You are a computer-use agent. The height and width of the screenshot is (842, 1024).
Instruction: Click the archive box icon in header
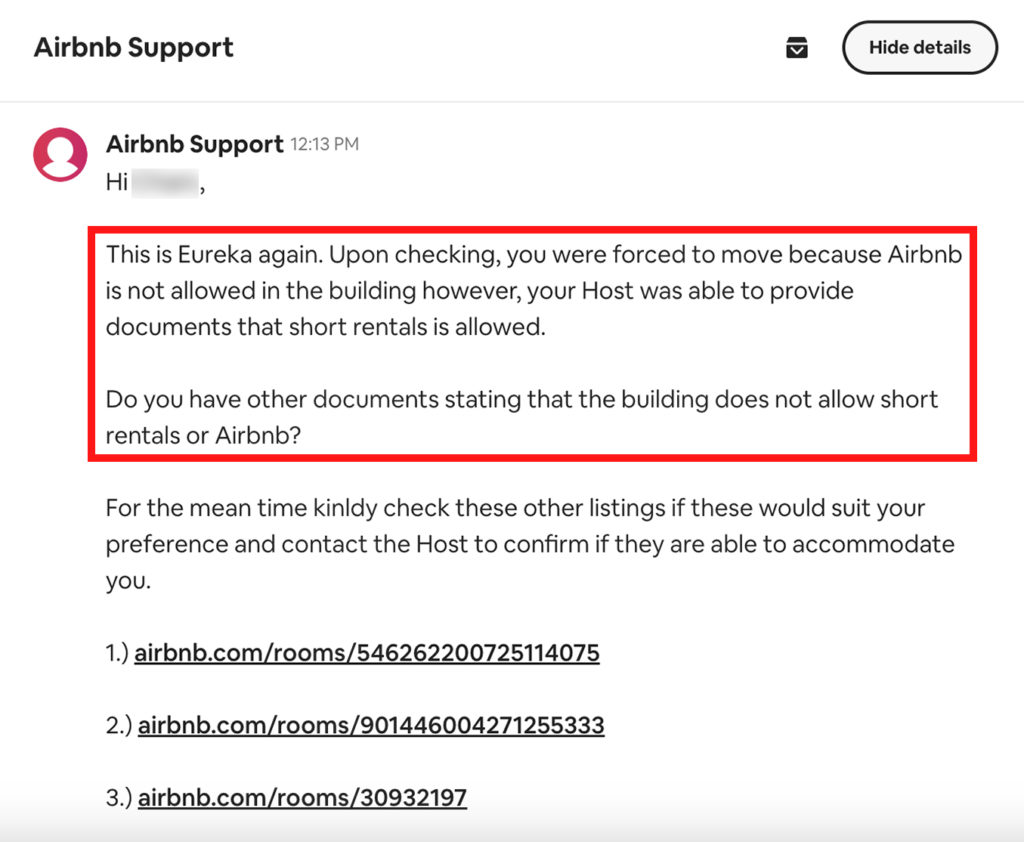tap(796, 48)
